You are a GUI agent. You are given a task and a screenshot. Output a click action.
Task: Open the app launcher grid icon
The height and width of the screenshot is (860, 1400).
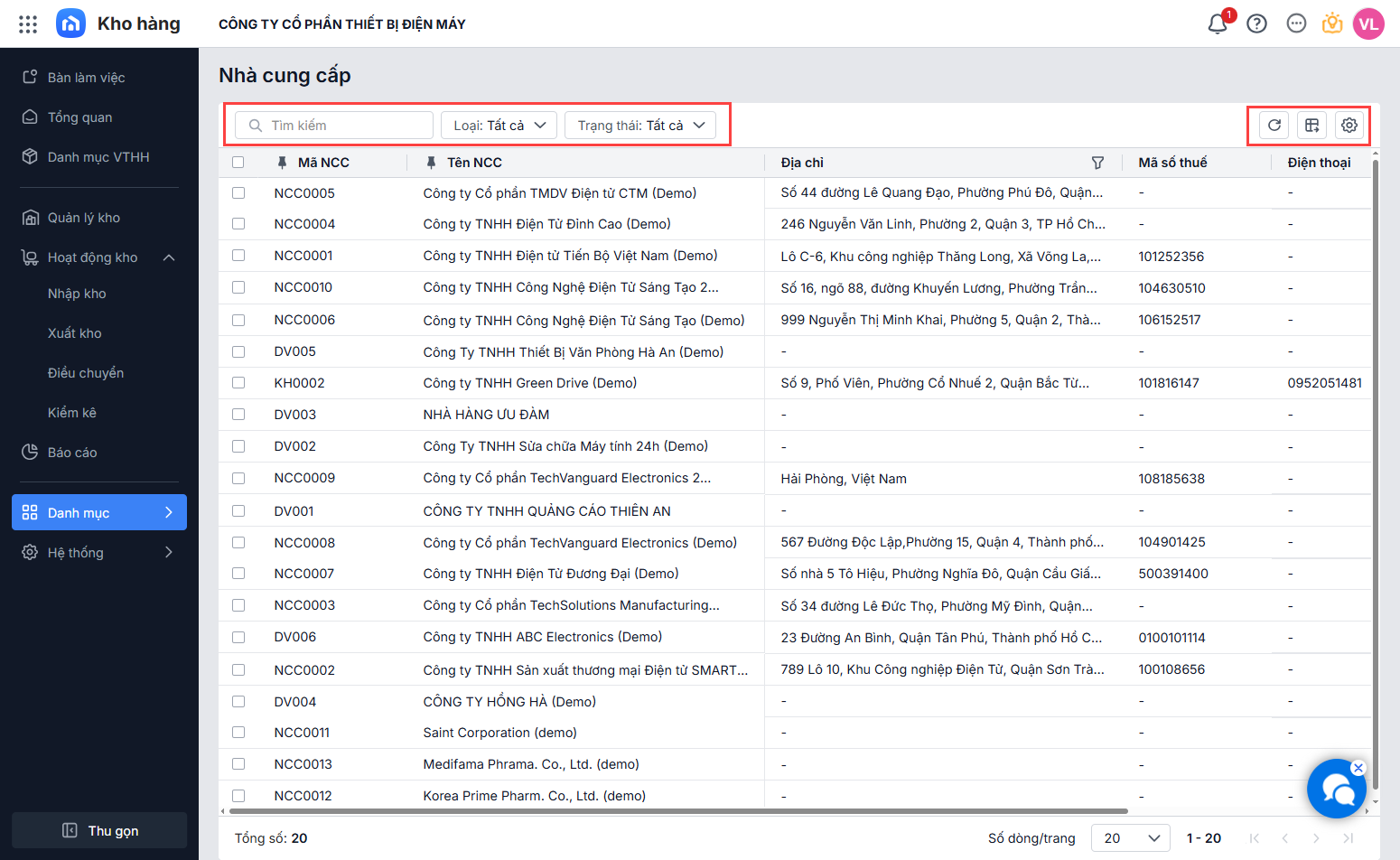click(x=28, y=24)
